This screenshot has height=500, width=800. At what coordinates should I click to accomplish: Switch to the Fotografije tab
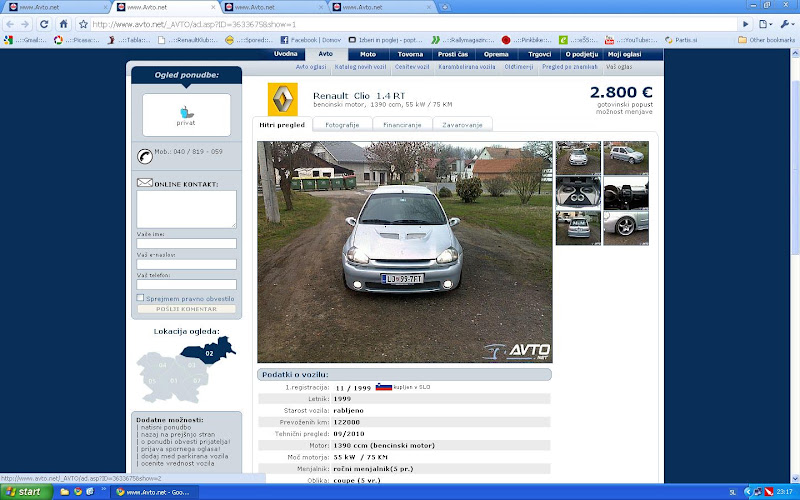(x=342, y=124)
